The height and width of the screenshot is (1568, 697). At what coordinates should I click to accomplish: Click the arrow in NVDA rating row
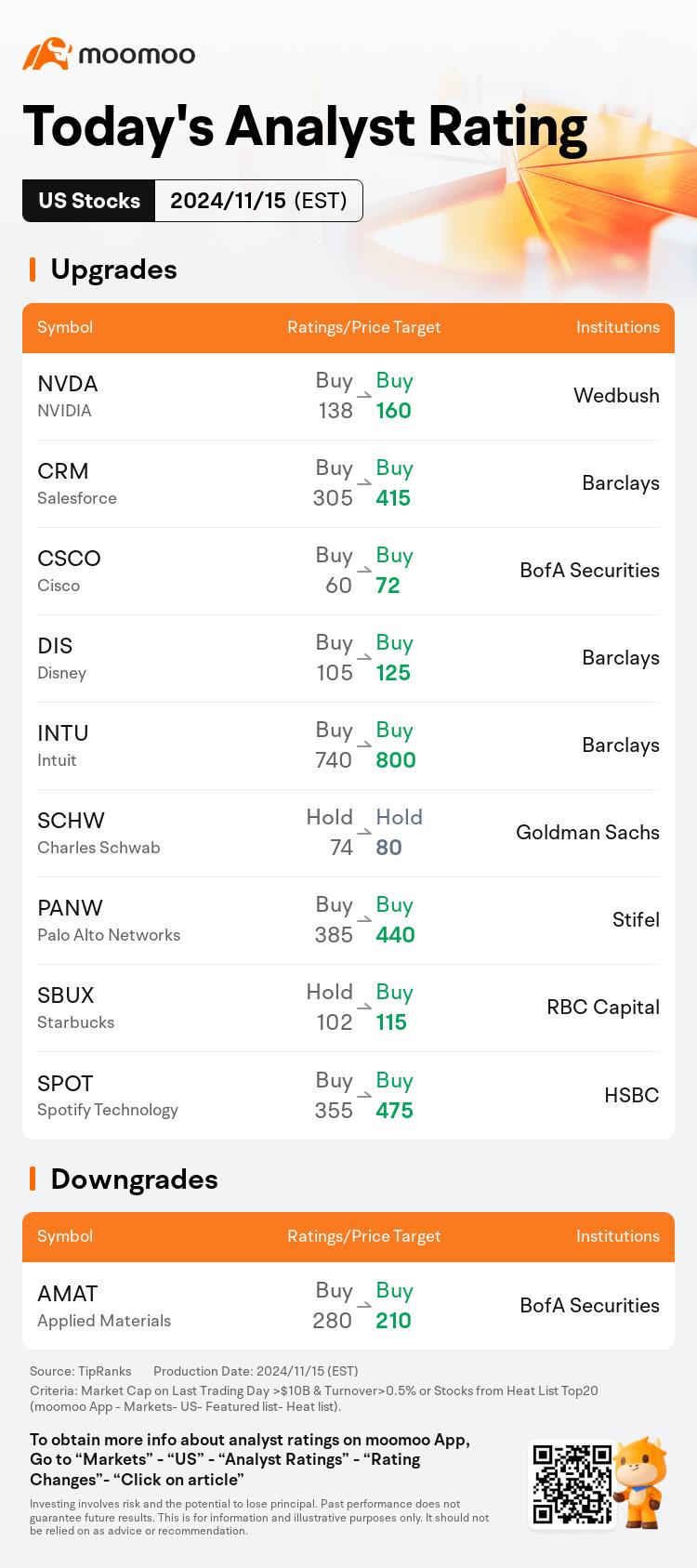coord(364,395)
